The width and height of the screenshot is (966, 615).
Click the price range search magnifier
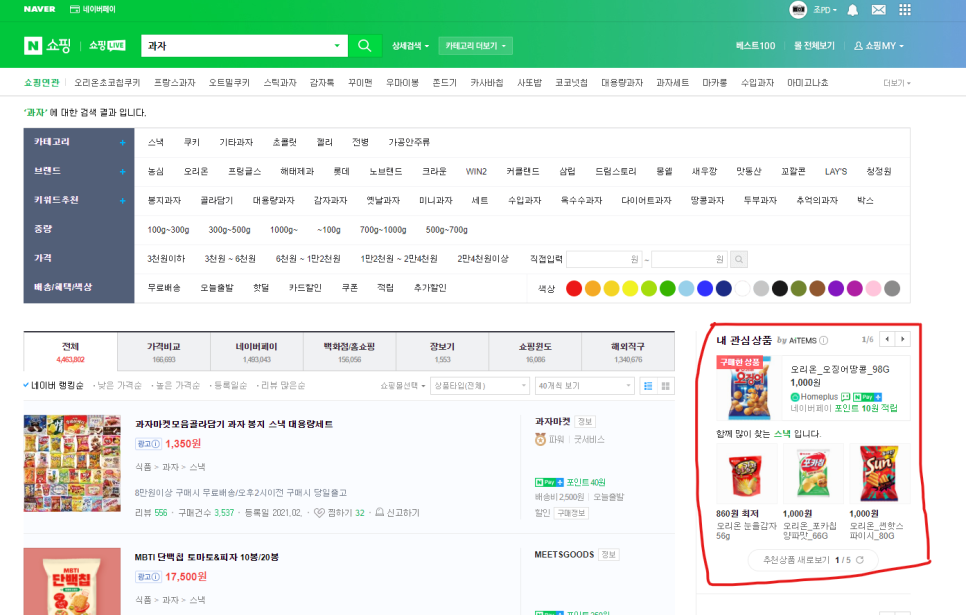(739, 259)
